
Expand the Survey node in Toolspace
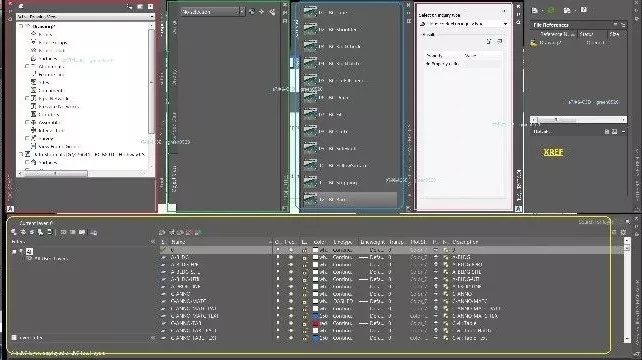tap(27, 138)
